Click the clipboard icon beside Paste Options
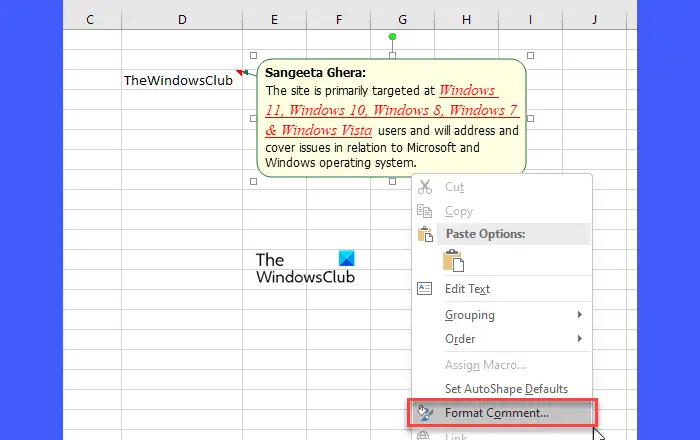 [x=425, y=234]
